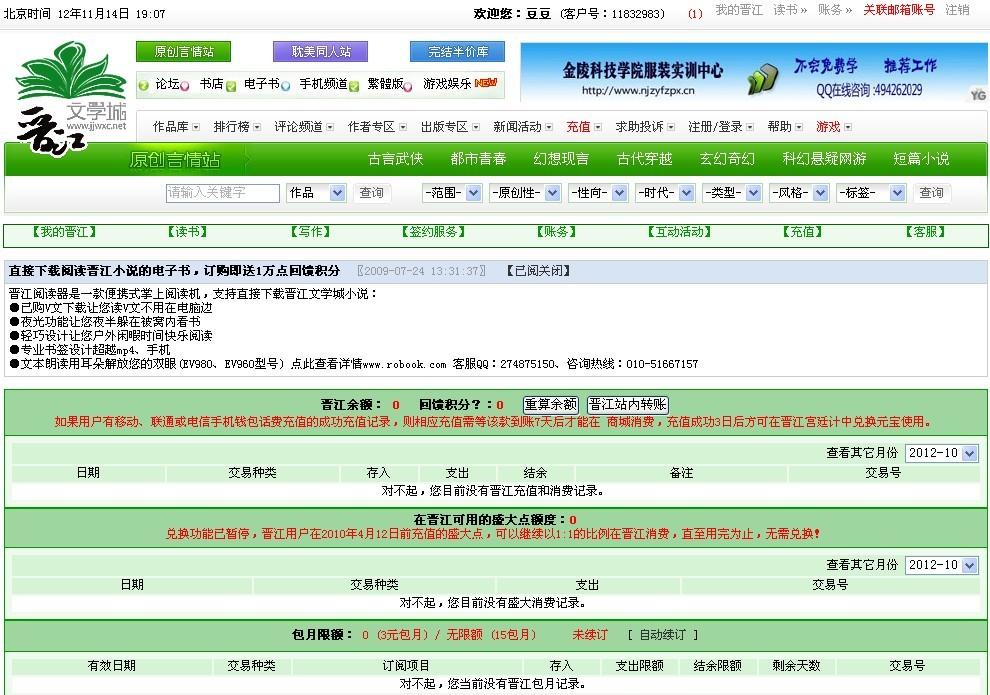Open the red 充值 menu in navigation bar
Image resolution: width=990 pixels, height=695 pixels.
(584, 127)
